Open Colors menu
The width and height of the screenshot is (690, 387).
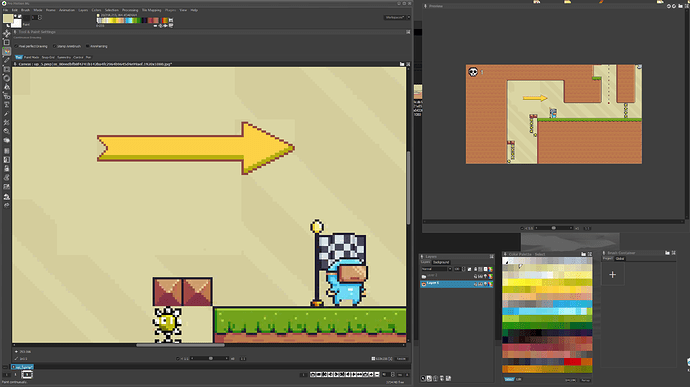coord(96,10)
